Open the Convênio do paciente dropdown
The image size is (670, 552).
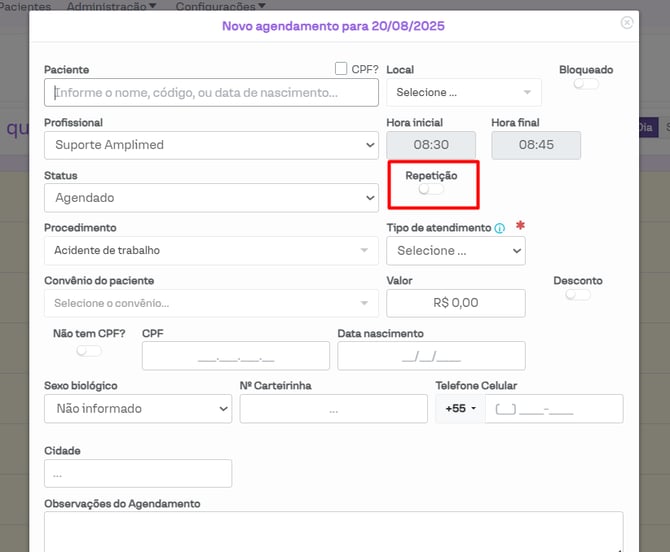(211, 303)
